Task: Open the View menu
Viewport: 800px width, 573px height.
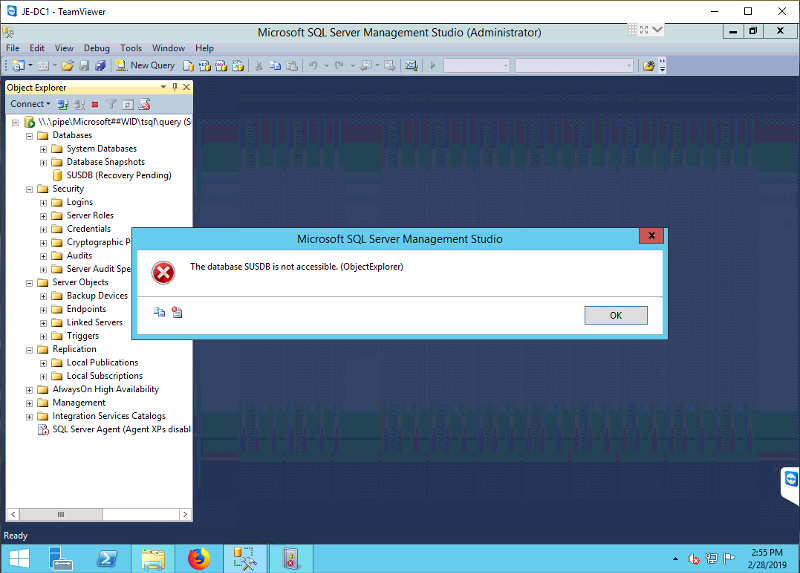Action: 64,48
